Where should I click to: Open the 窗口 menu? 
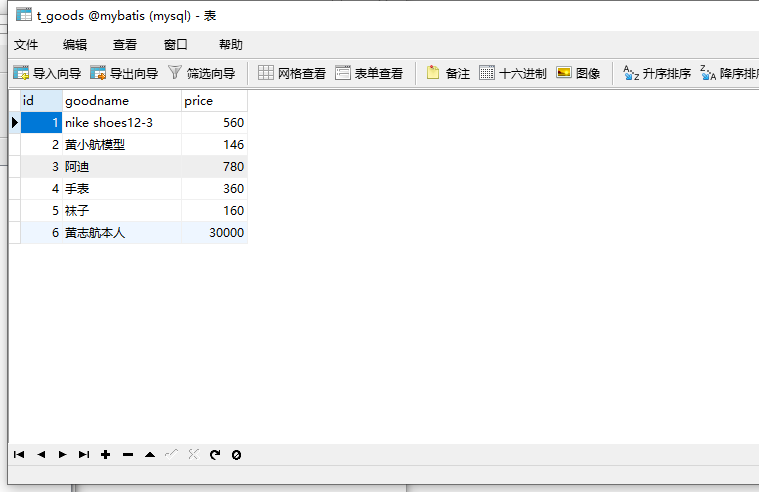176,45
